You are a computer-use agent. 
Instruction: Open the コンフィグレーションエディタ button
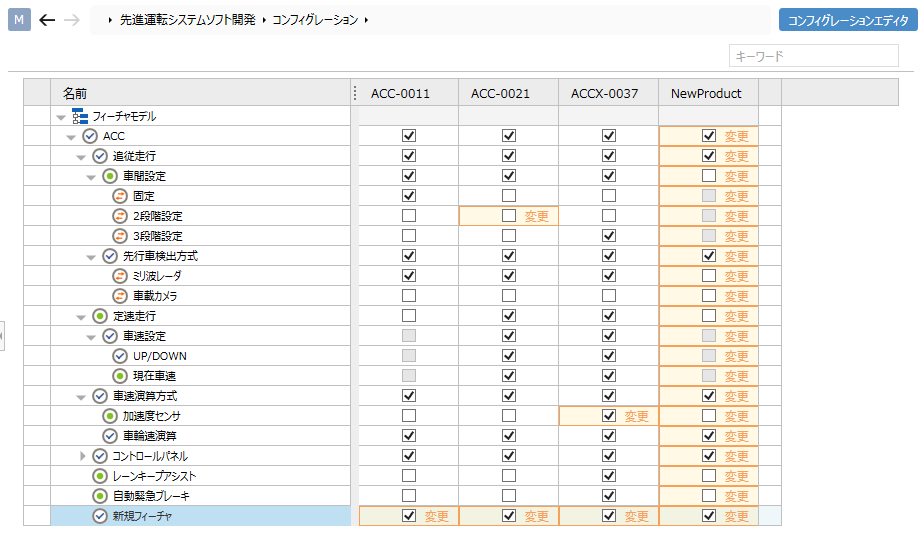[x=848, y=20]
